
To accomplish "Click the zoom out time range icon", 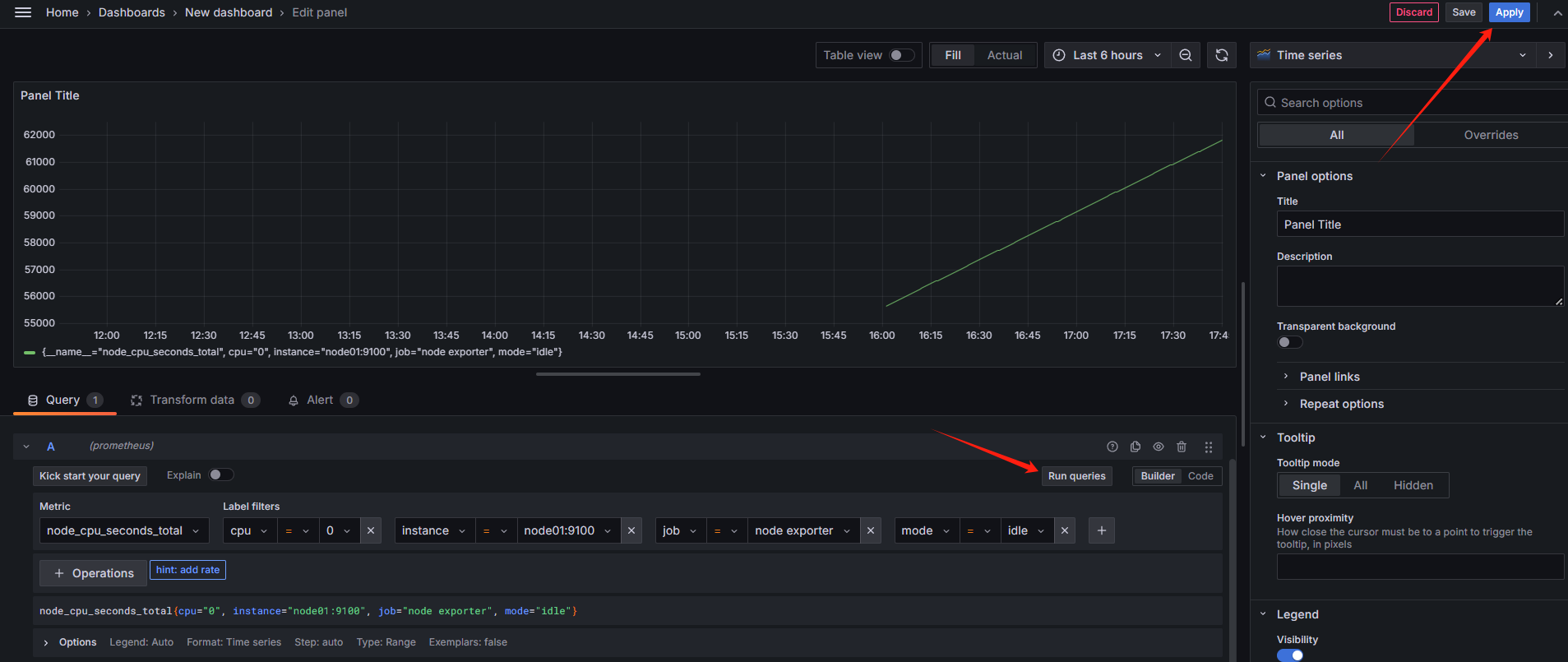I will tap(1186, 55).
